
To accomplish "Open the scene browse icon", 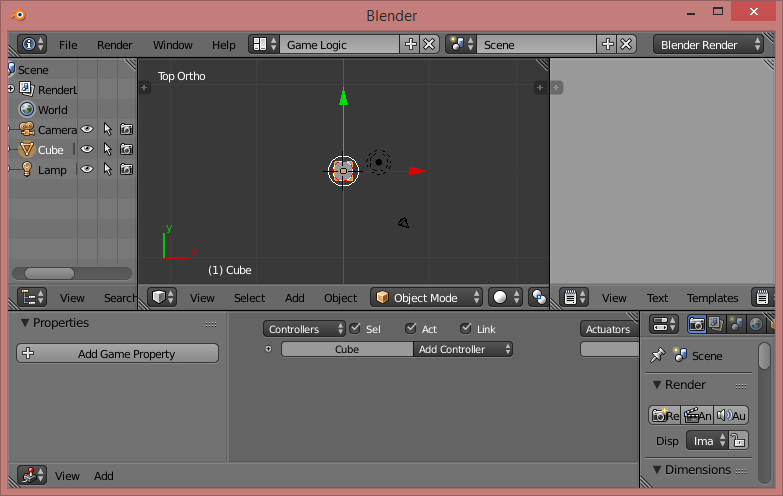I will tap(461, 44).
